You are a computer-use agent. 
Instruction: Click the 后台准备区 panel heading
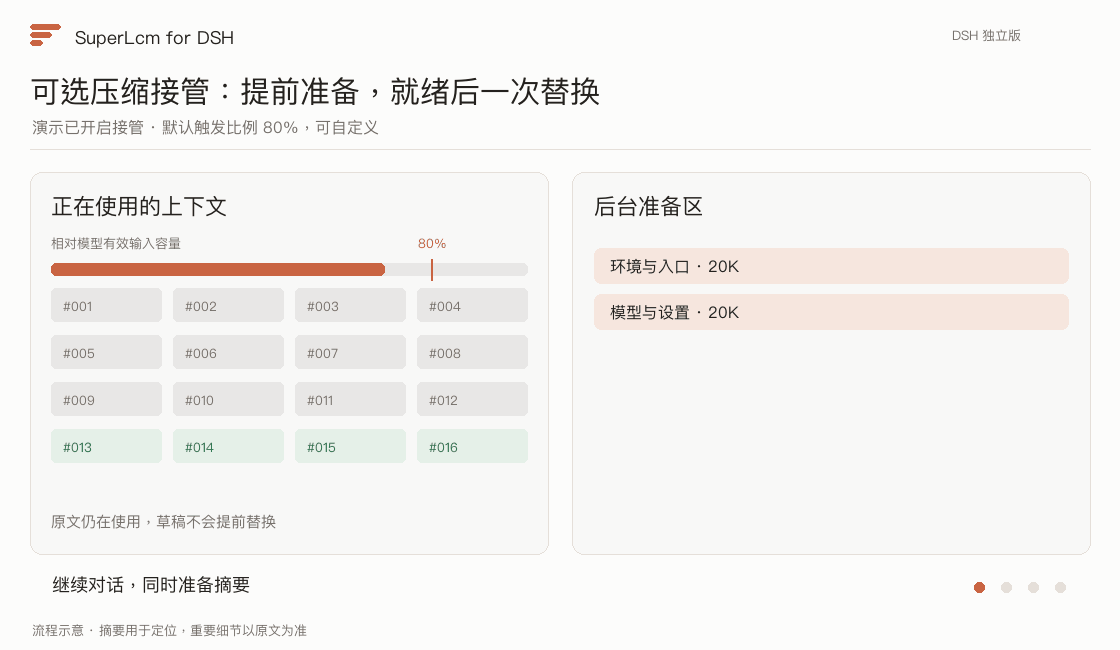tap(649, 206)
